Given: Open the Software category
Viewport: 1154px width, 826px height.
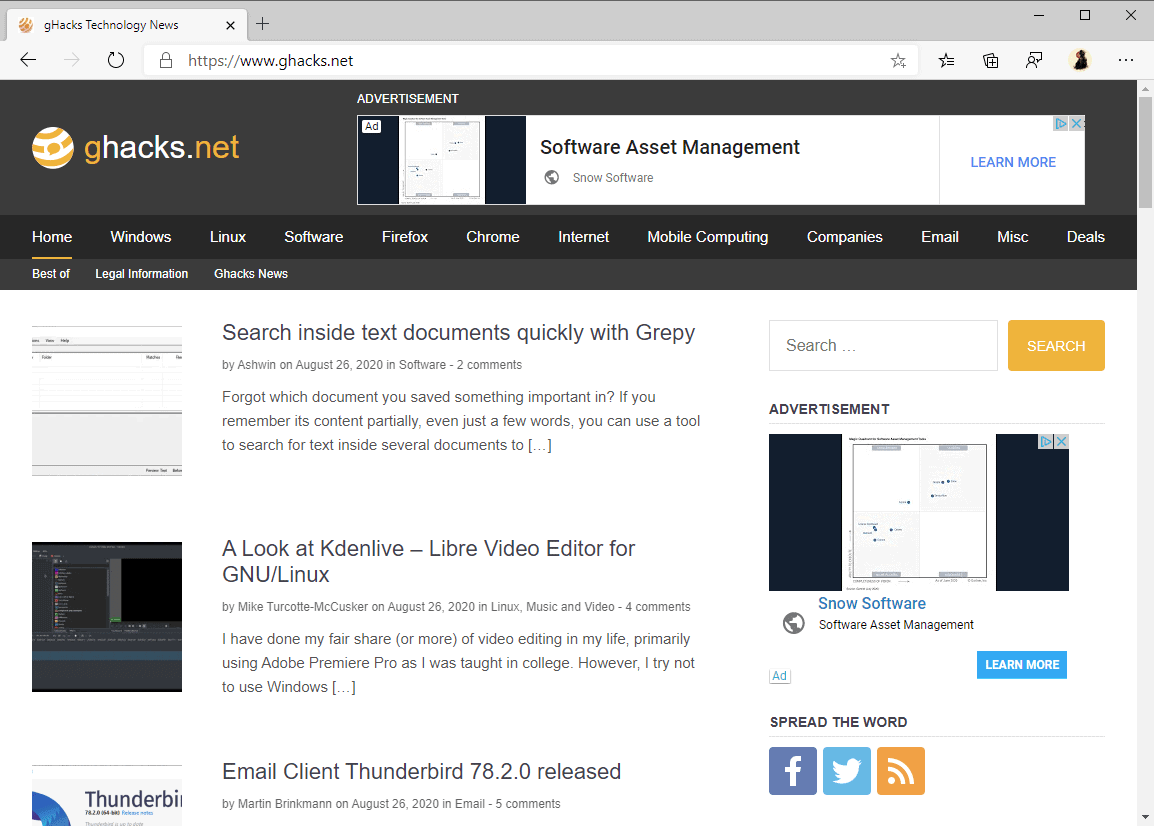Looking at the screenshot, I should point(314,237).
